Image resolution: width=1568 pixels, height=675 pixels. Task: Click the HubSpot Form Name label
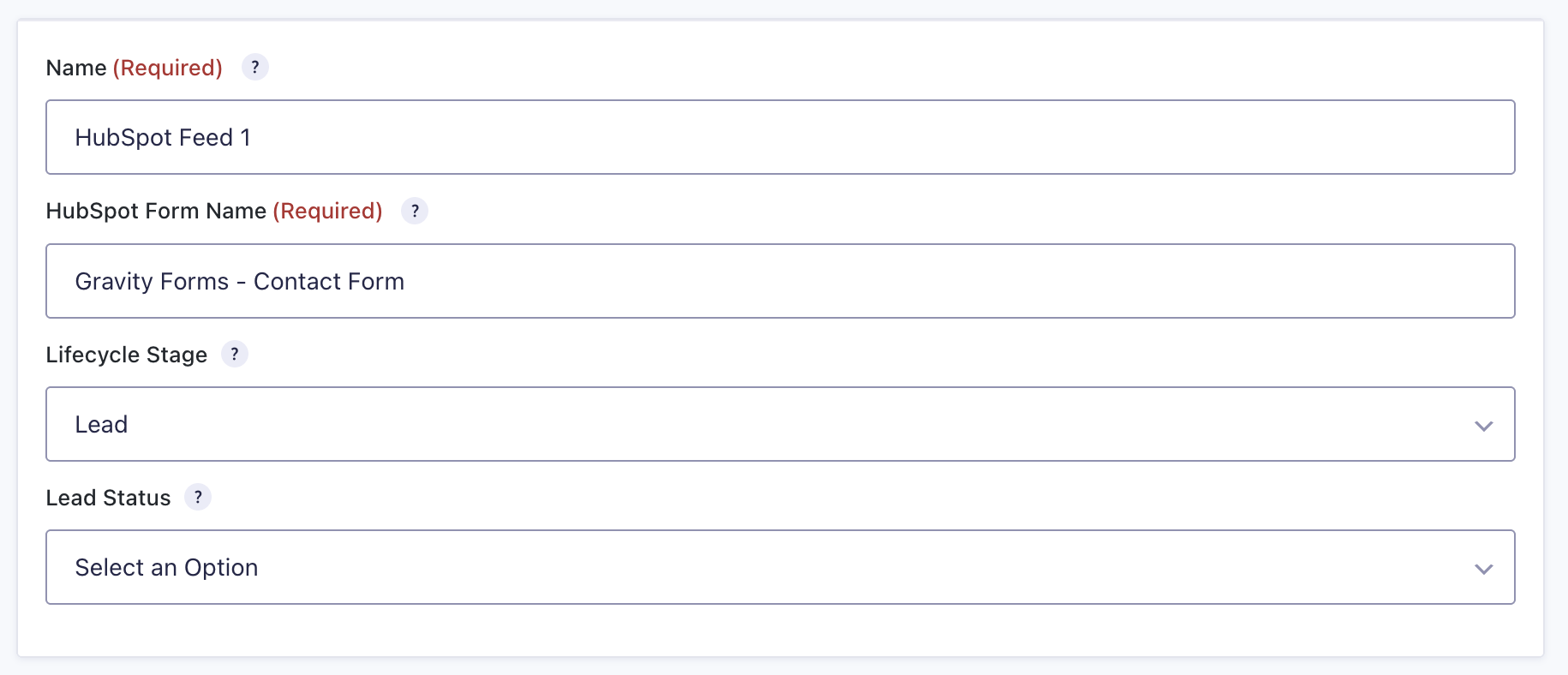click(156, 211)
